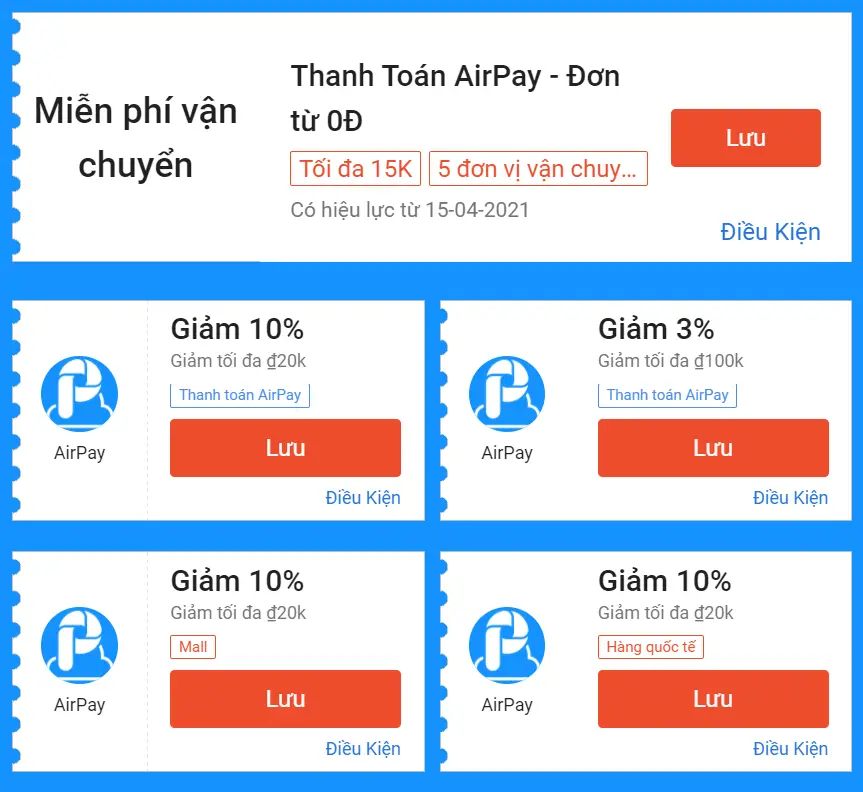Click the 'Hàng quốc tế' tag label

tap(651, 646)
